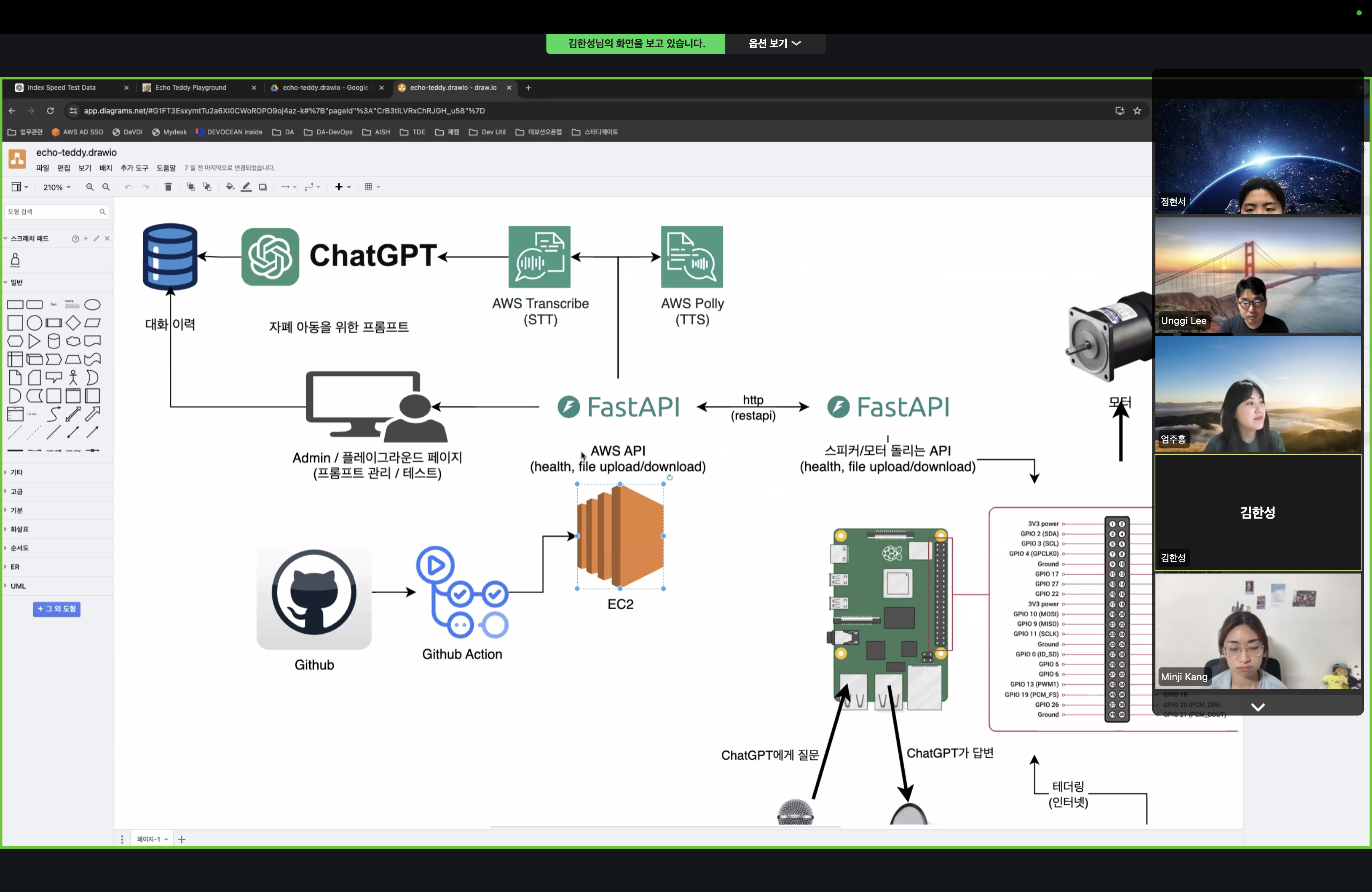The image size is (1372, 892).
Task: Select the actor stick figure shape
Action: coord(73,377)
